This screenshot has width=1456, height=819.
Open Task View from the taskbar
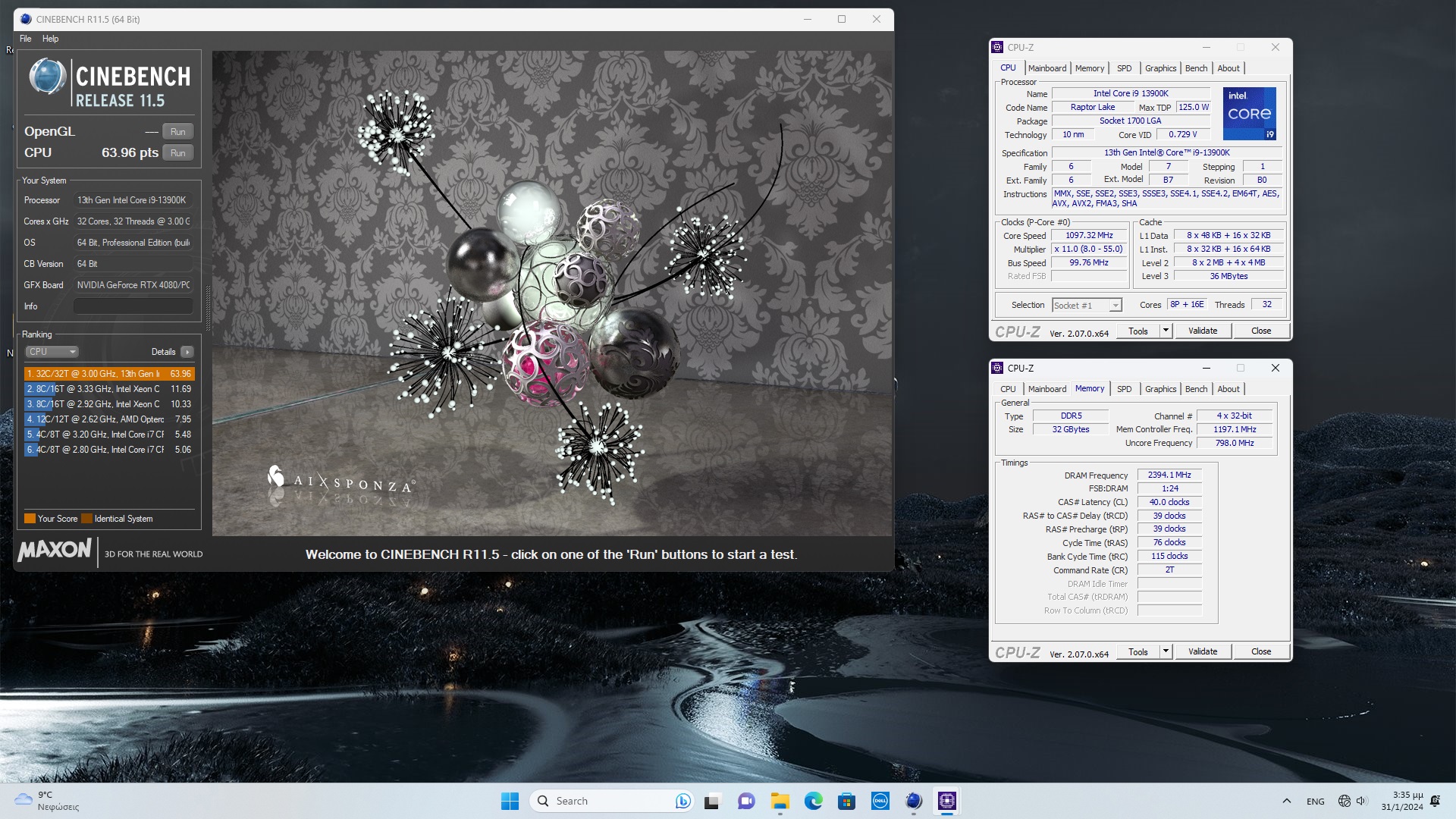click(711, 801)
